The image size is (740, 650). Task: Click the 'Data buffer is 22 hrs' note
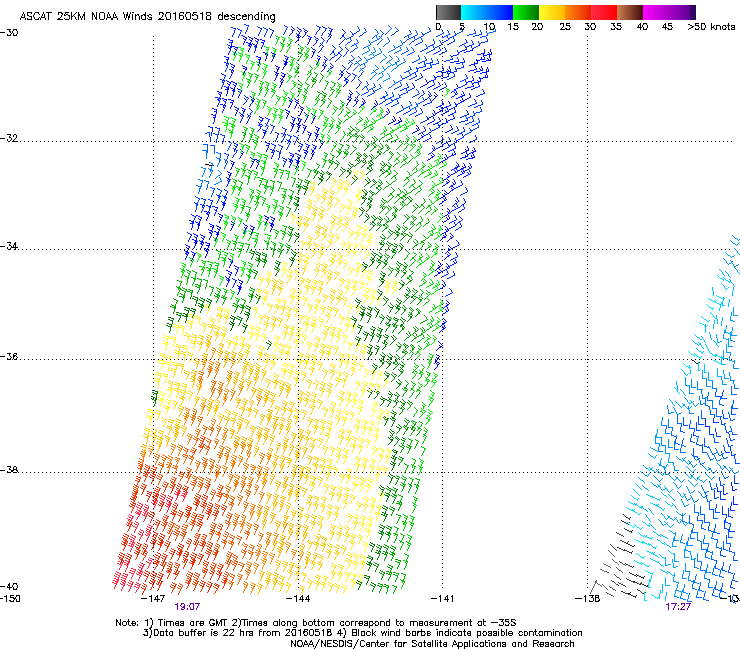362,633
